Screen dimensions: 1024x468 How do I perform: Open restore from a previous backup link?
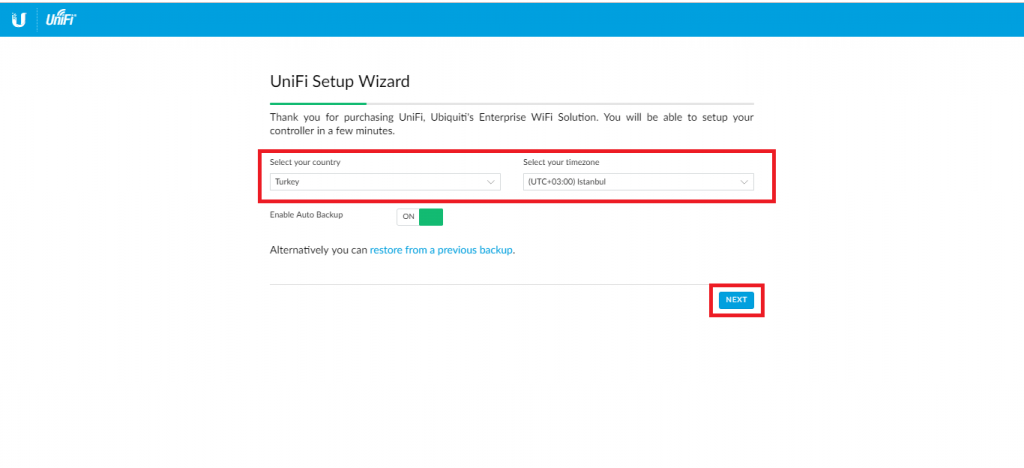point(441,250)
